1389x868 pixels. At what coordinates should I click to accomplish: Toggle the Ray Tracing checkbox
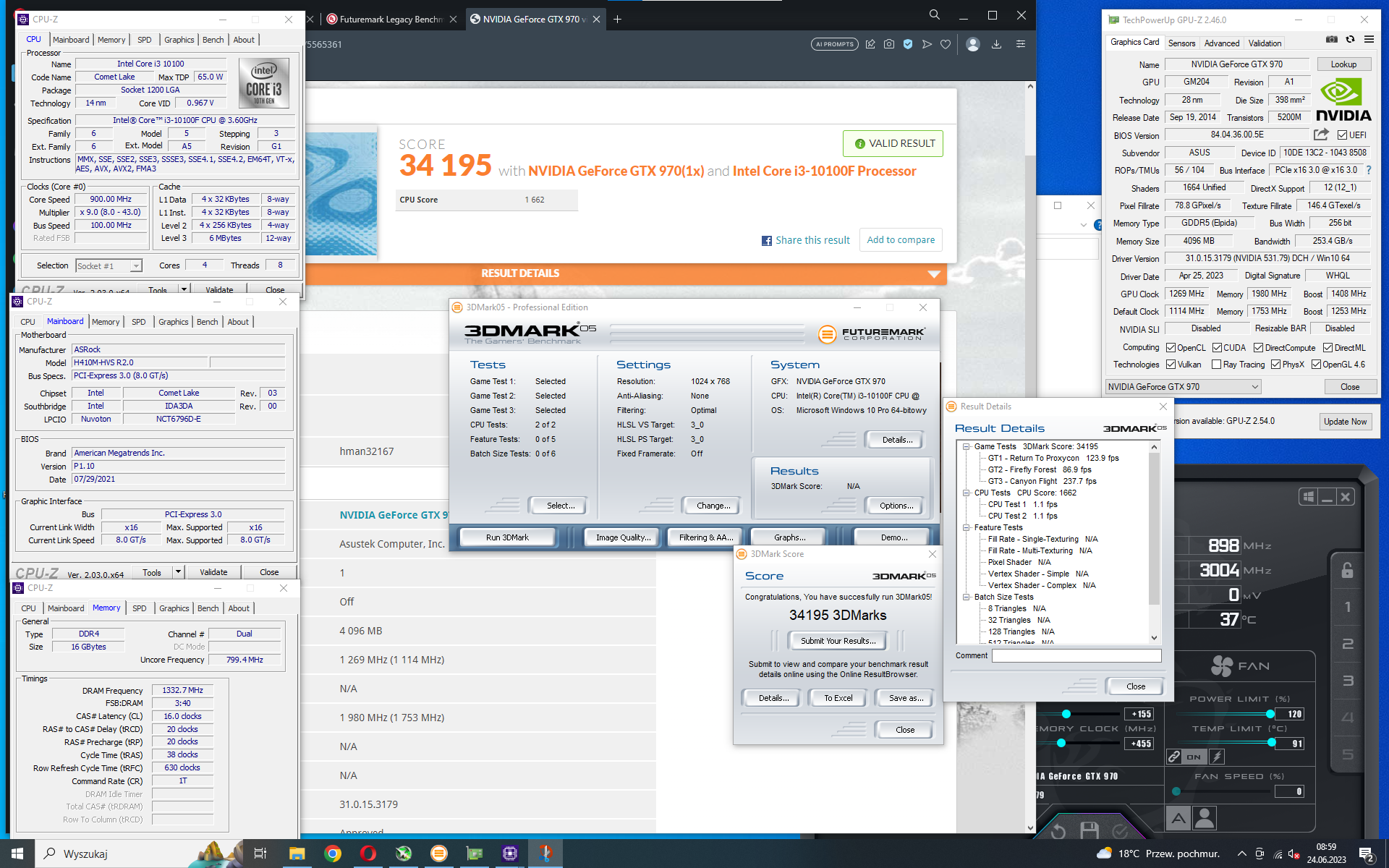coord(1217,365)
